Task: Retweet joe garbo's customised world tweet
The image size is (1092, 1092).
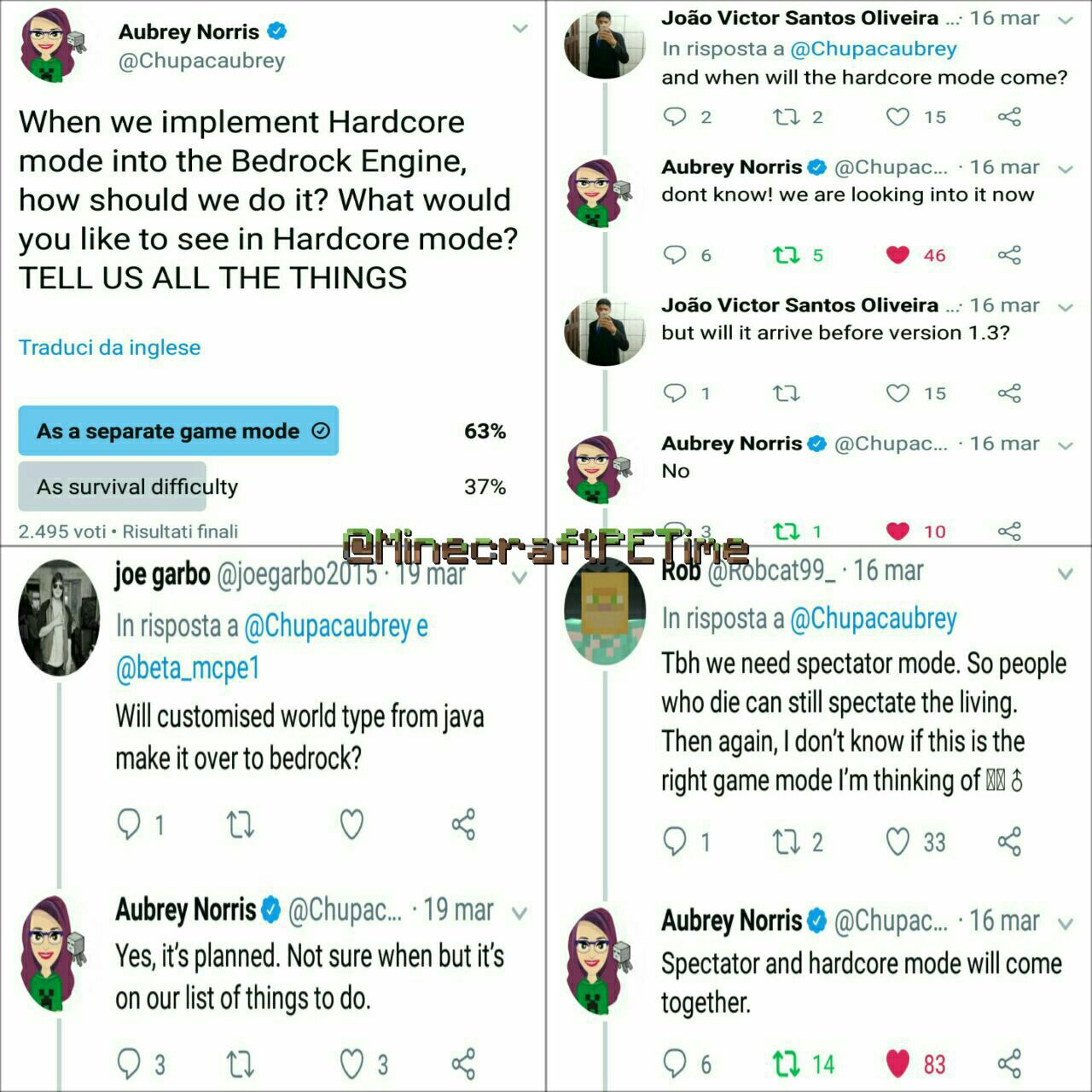Action: tap(241, 824)
